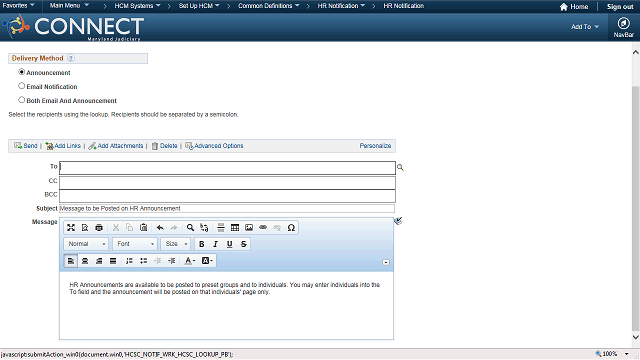The image size is (640, 360).
Task: Insert a special character with Omega icon
Action: coord(291,228)
